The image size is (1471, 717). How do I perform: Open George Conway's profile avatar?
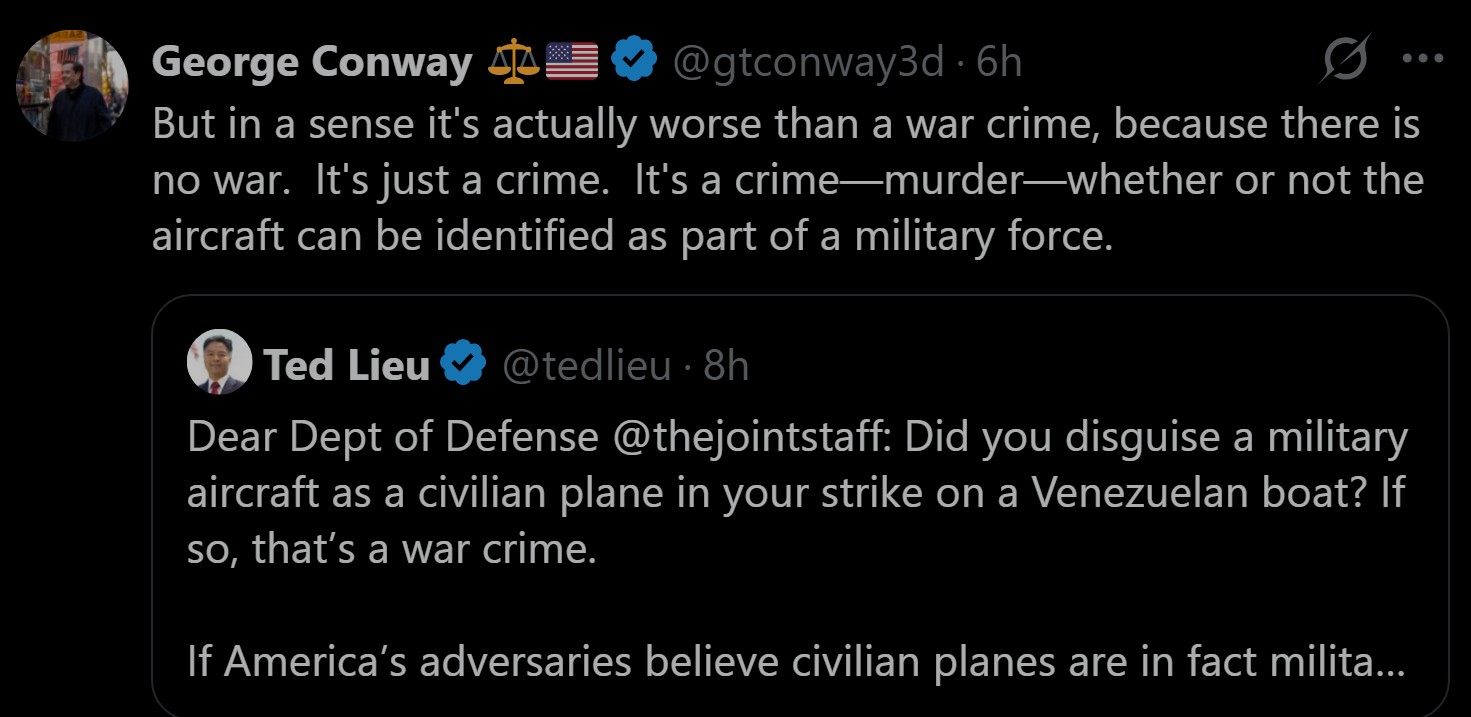(72, 85)
